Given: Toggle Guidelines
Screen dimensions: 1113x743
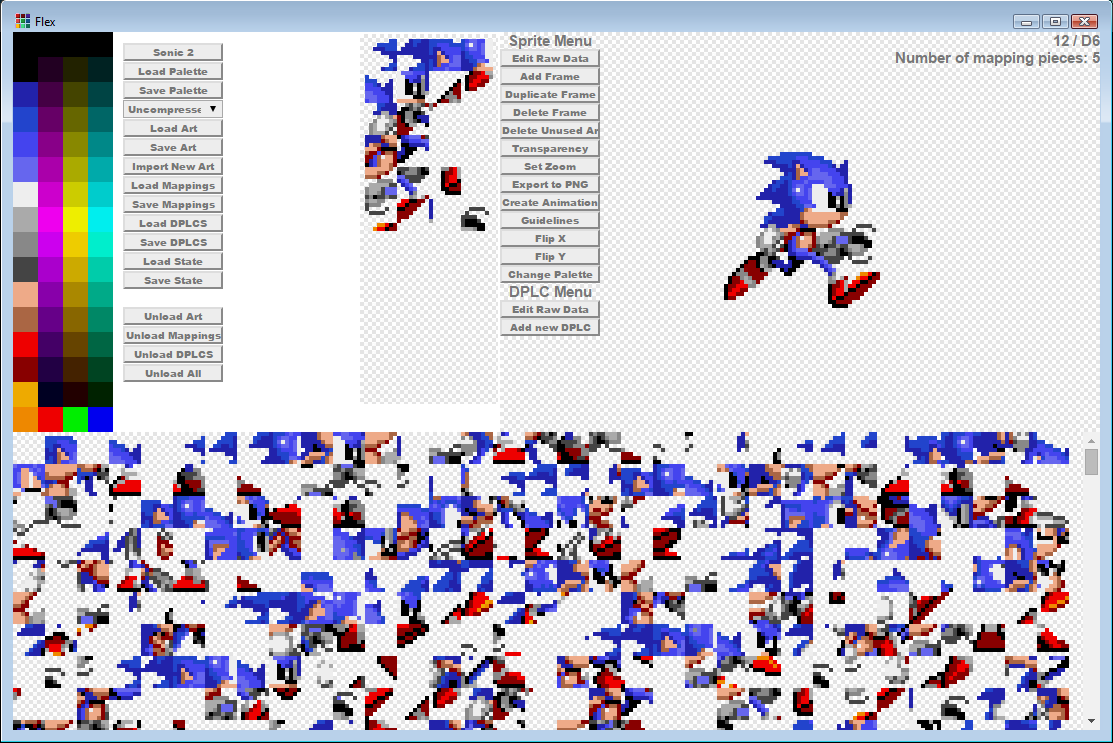Looking at the screenshot, I should tap(550, 221).
